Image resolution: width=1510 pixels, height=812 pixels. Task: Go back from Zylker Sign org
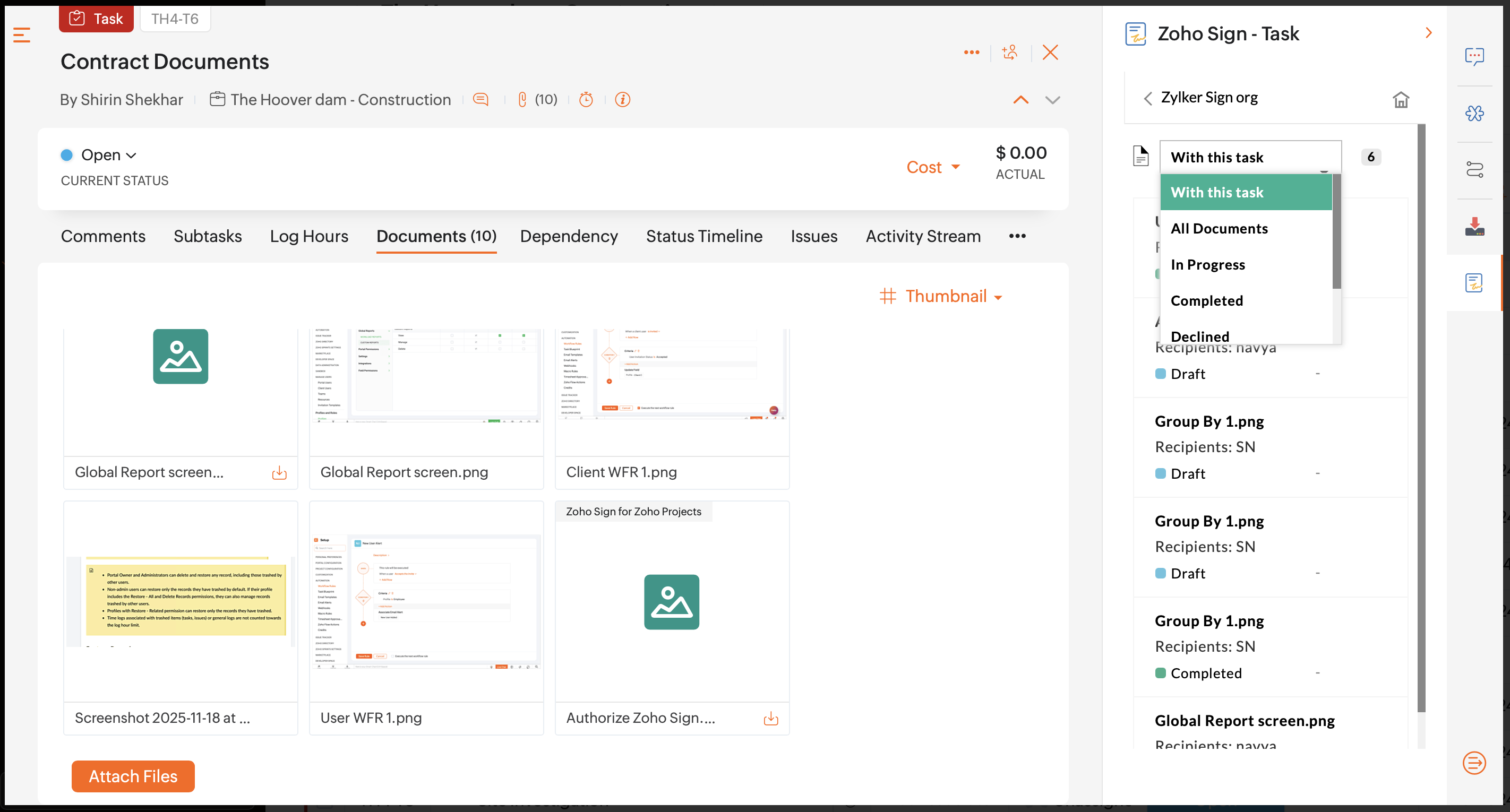point(1148,98)
